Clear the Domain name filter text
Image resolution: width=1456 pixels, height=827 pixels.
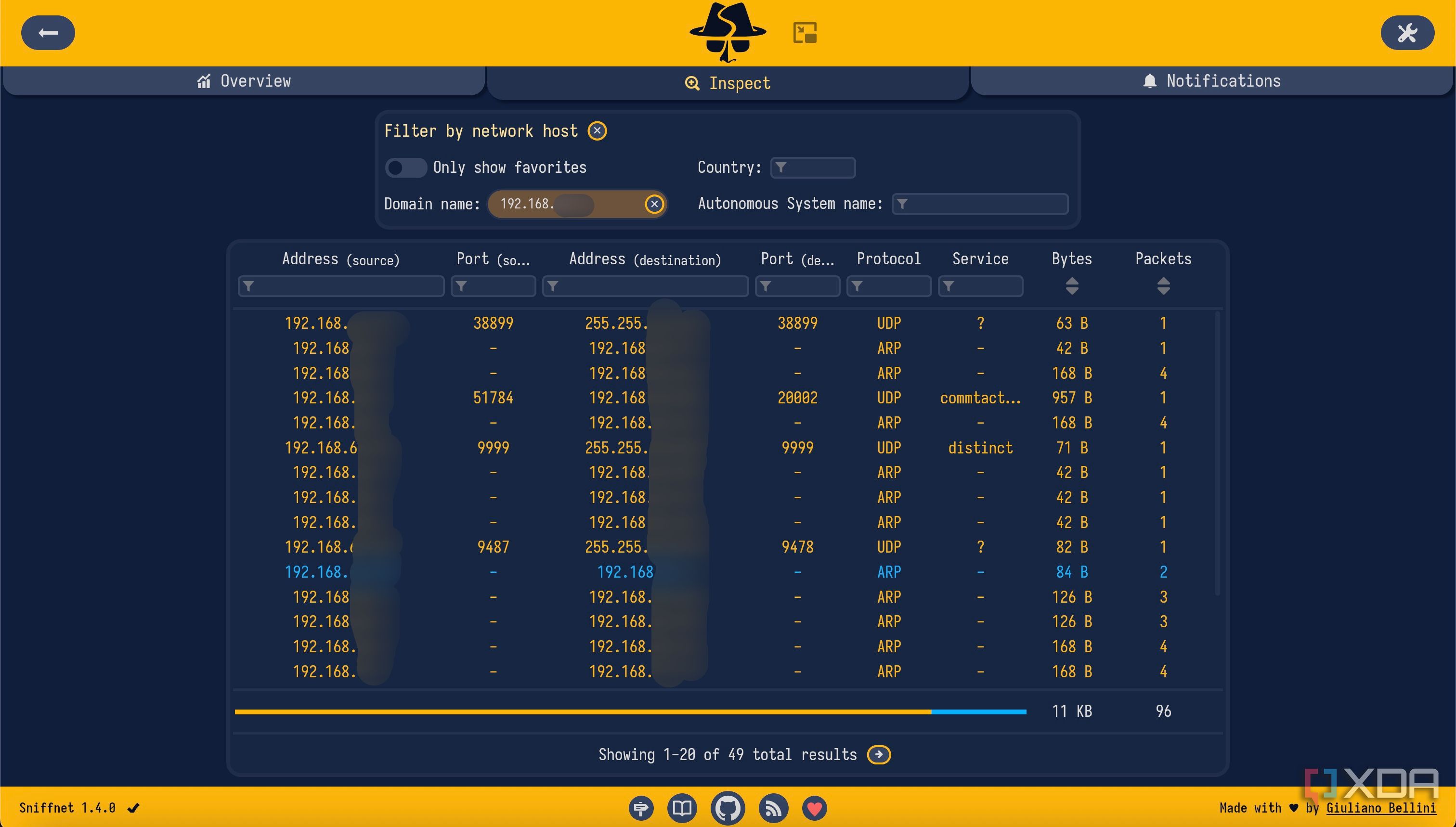pyautogui.click(x=654, y=204)
